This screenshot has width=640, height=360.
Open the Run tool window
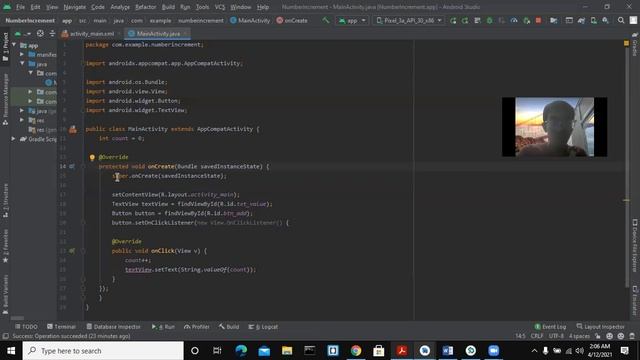(163, 327)
